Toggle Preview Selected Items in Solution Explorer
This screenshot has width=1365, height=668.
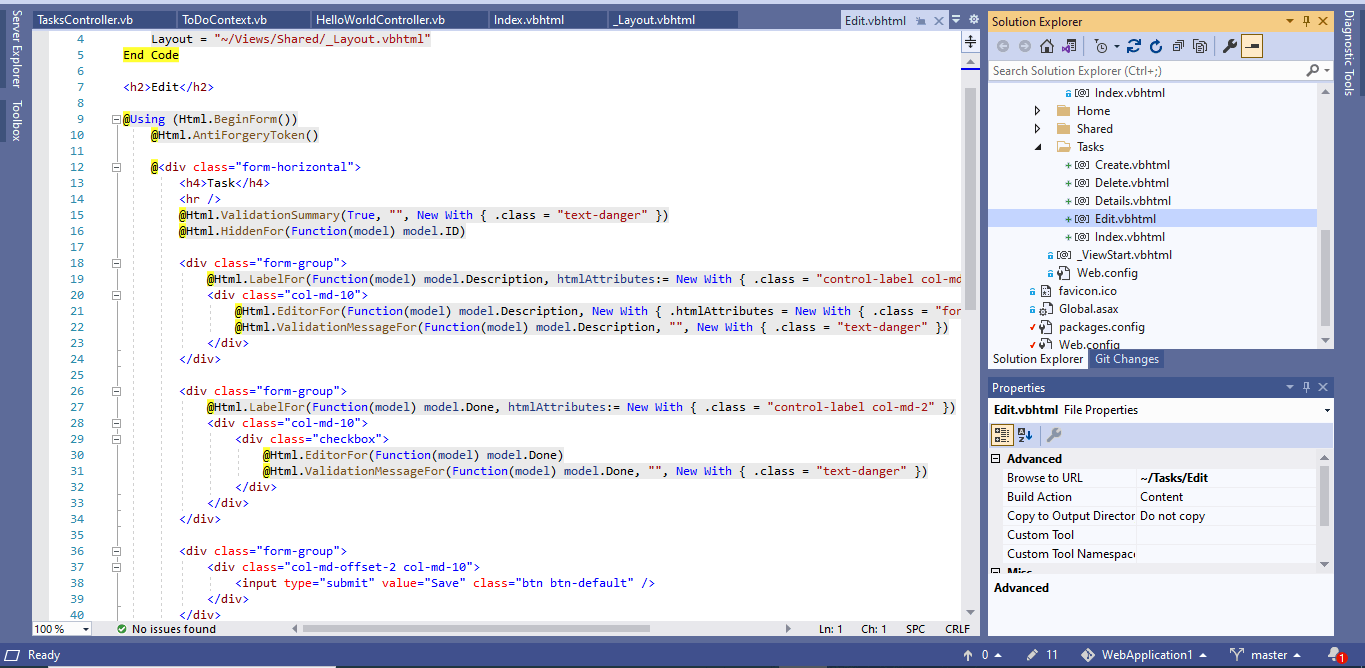1253,45
